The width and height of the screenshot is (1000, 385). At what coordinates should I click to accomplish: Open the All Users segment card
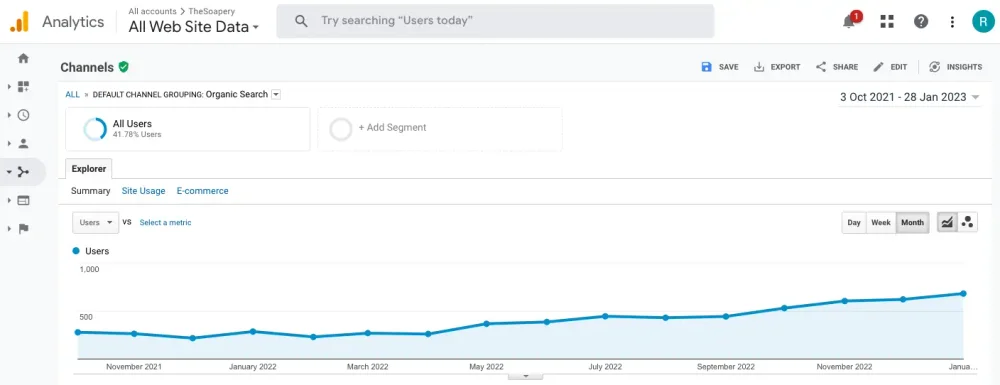click(188, 129)
